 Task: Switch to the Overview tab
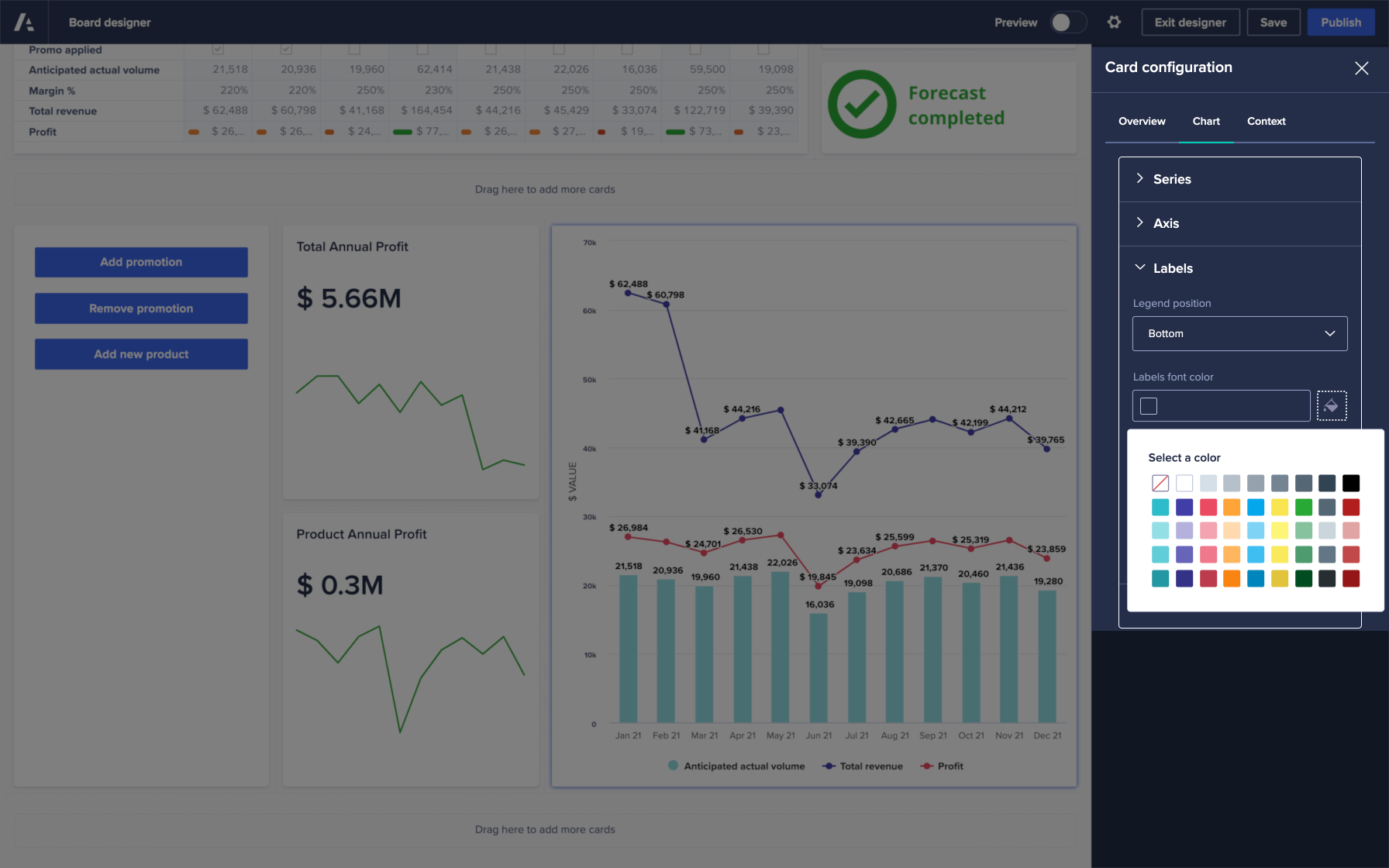coord(1141,121)
